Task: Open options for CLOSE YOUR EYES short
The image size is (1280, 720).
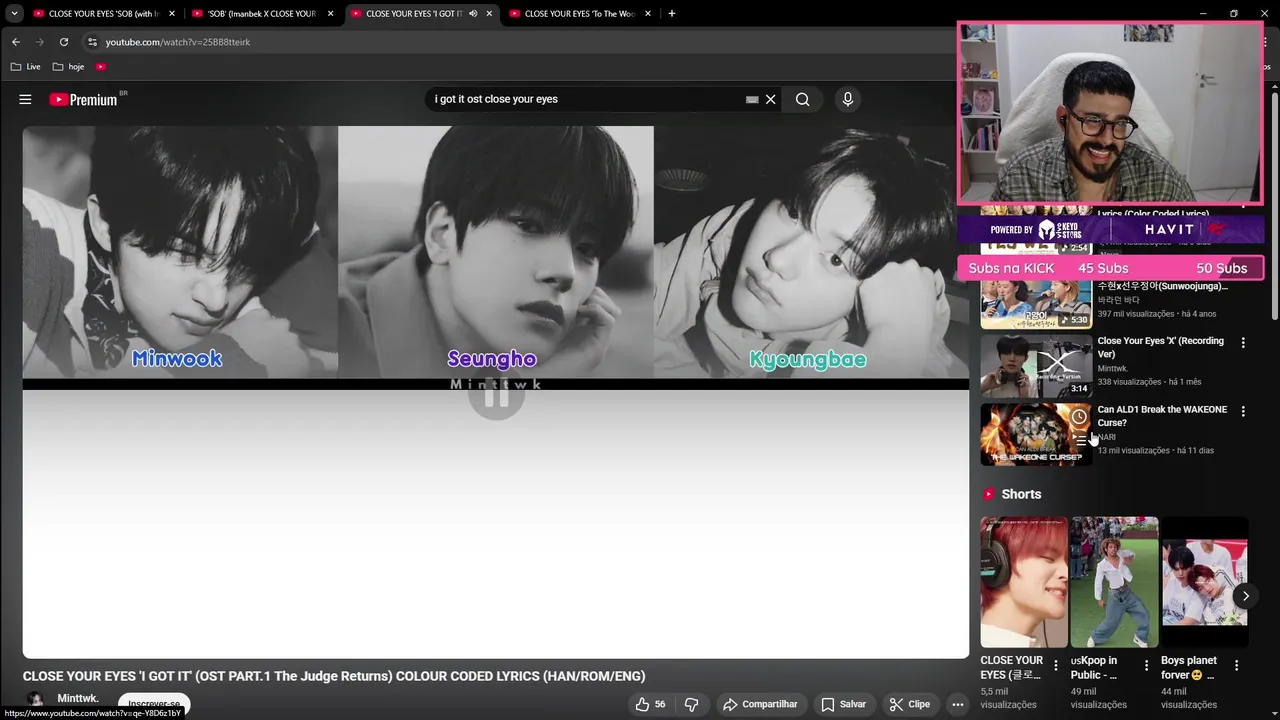Action: click(1055, 665)
